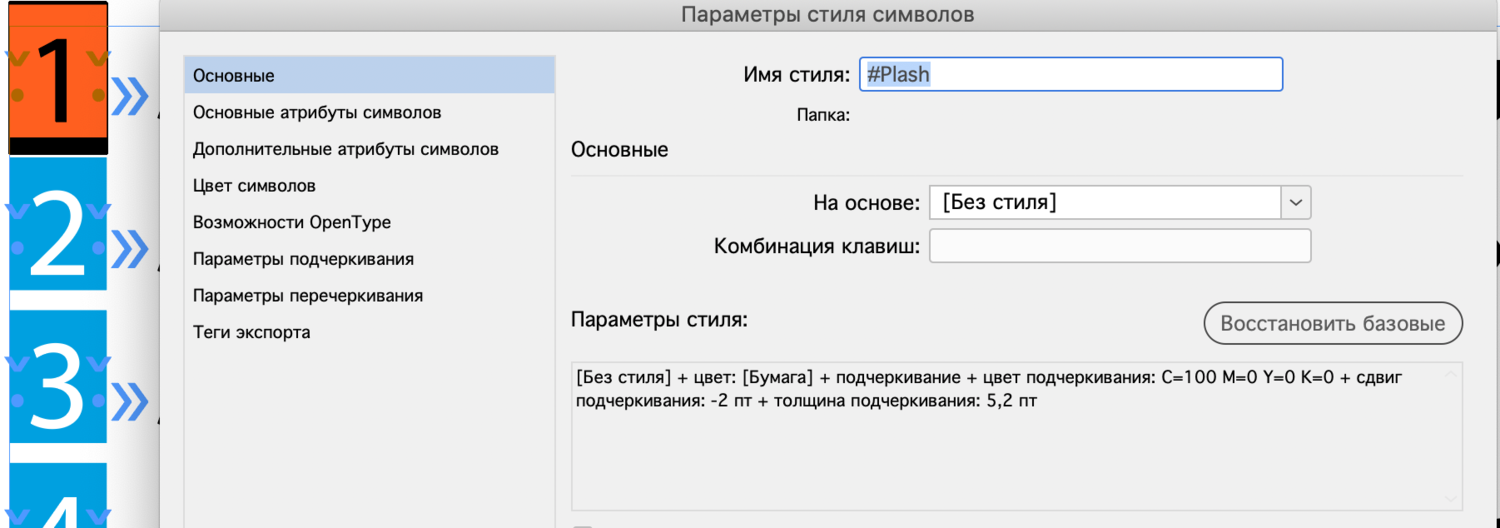Click the Восстановить базовые button

pos(1333,324)
